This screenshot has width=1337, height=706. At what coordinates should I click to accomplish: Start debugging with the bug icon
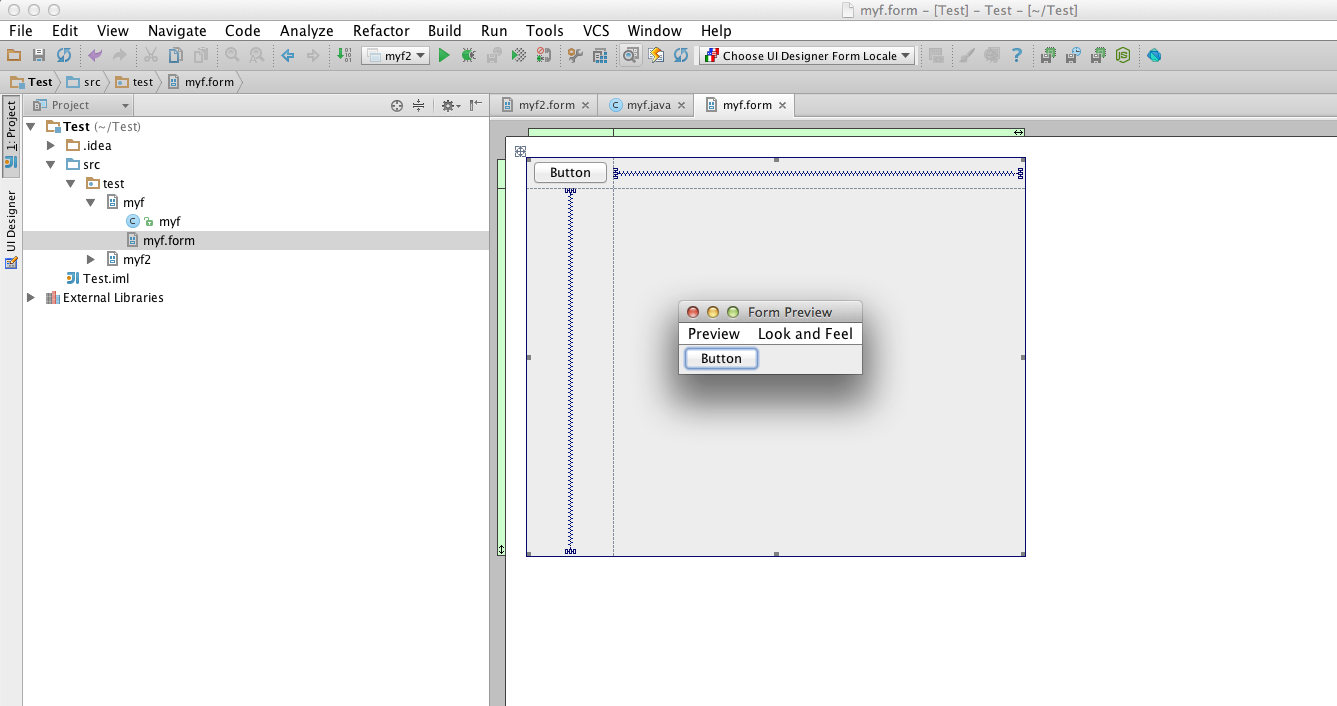(x=468, y=56)
